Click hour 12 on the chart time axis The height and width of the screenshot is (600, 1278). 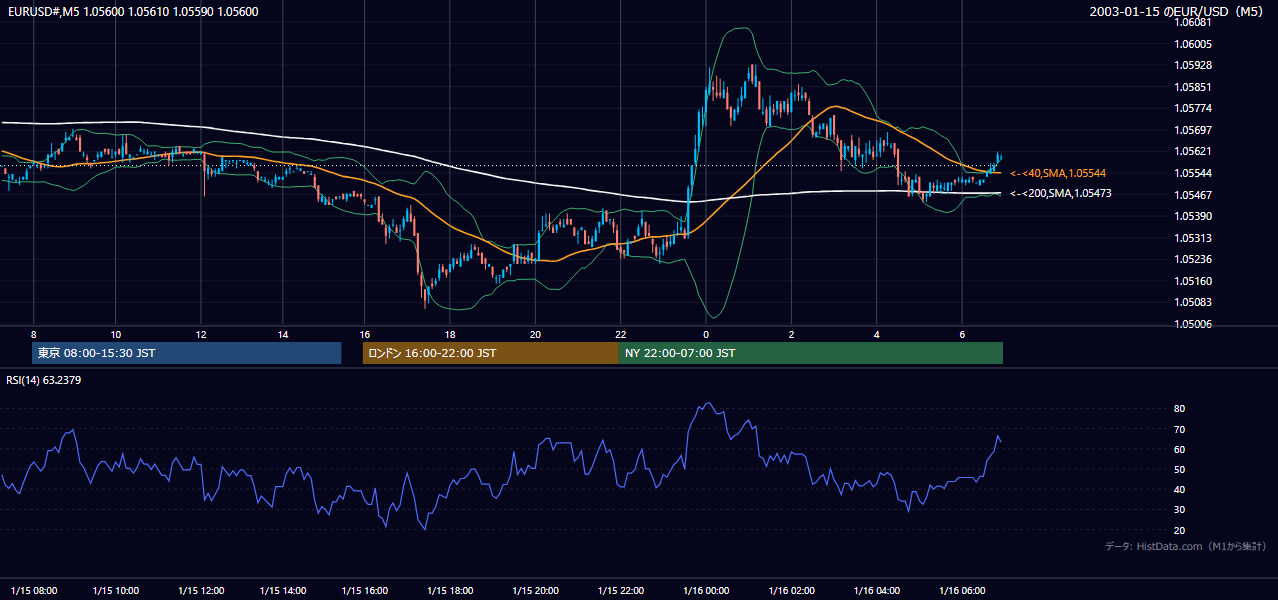pyautogui.click(x=201, y=334)
